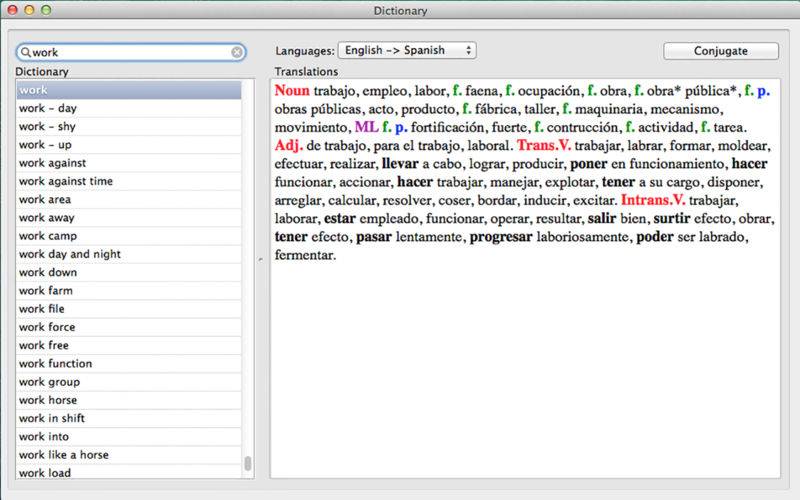The image size is (800, 500).
Task: Click the Conjugate button
Action: point(720,51)
